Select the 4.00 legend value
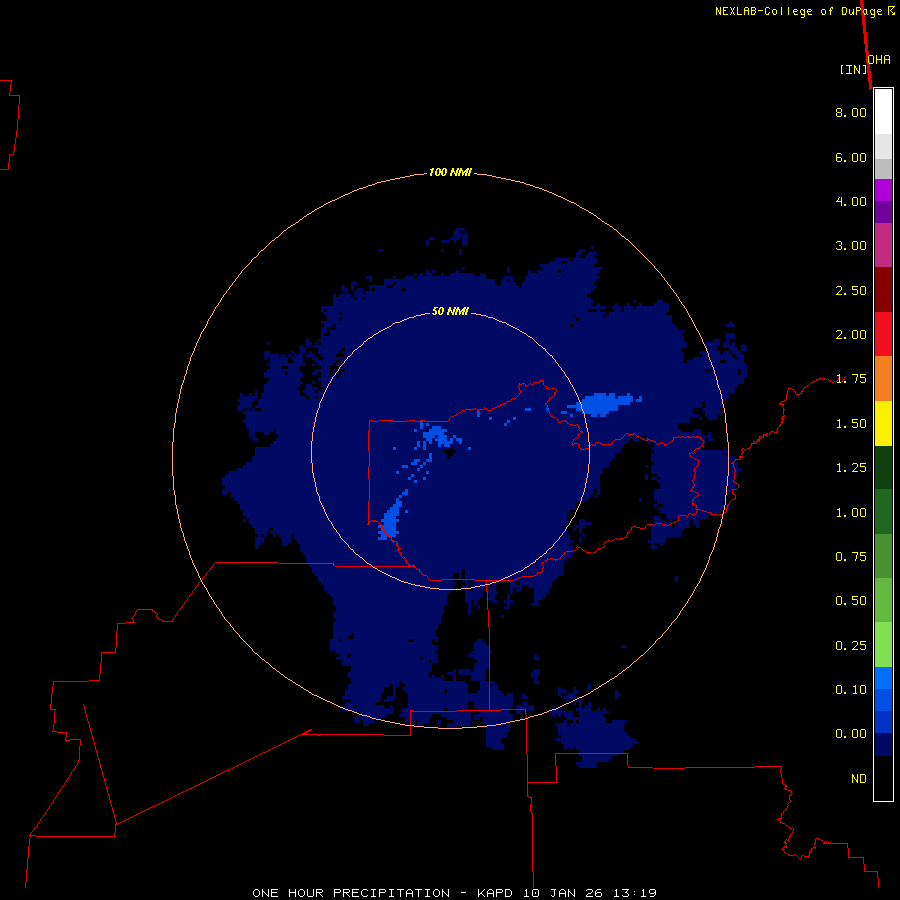 tap(851, 201)
